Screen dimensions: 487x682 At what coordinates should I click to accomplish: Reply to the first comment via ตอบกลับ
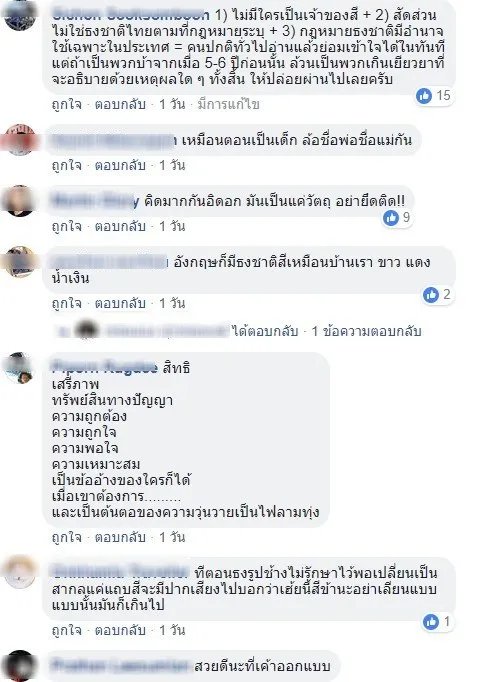(x=120, y=104)
